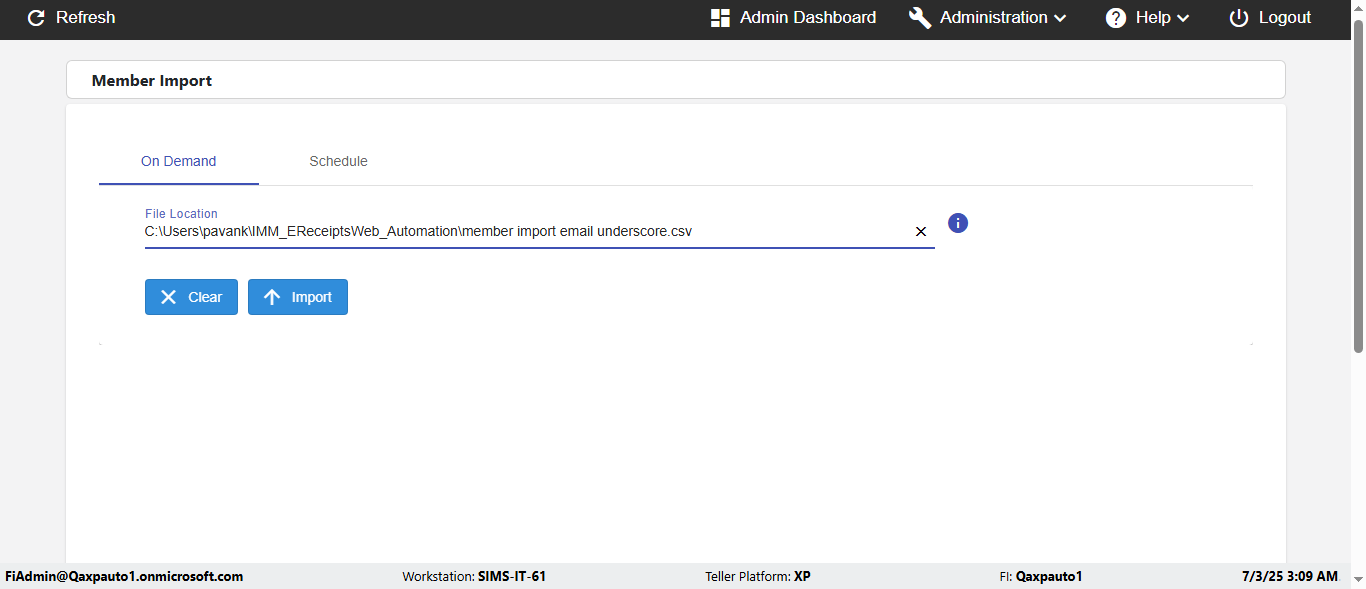Viewport: 1366px width, 589px height.
Task: Click the vertical page scrollbar thumb
Action: pos(1358,186)
